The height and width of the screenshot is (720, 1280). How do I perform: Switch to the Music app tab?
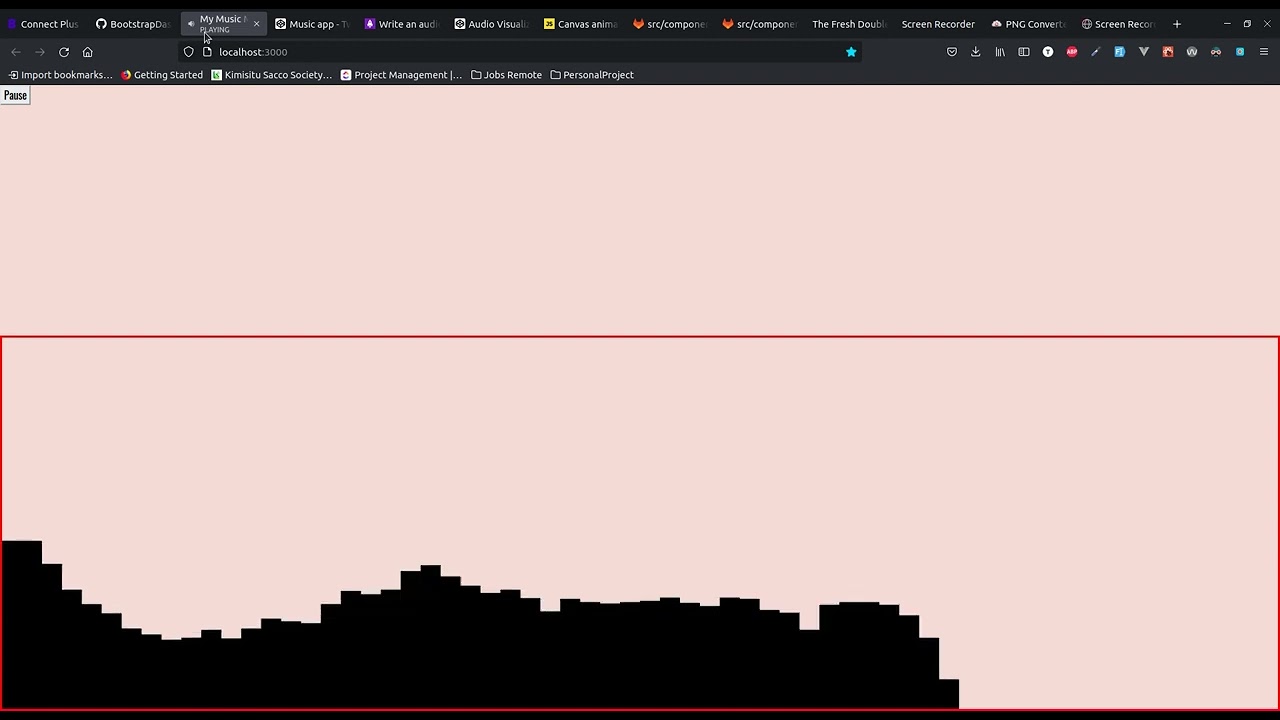point(312,24)
